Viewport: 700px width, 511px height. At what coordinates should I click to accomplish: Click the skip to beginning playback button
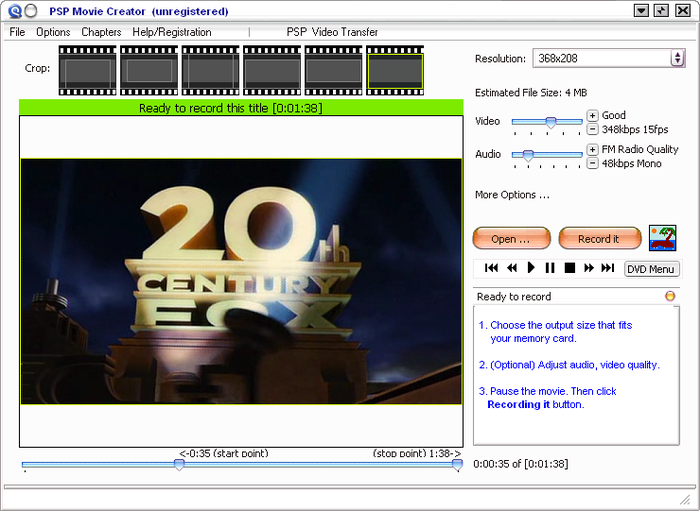[491, 268]
